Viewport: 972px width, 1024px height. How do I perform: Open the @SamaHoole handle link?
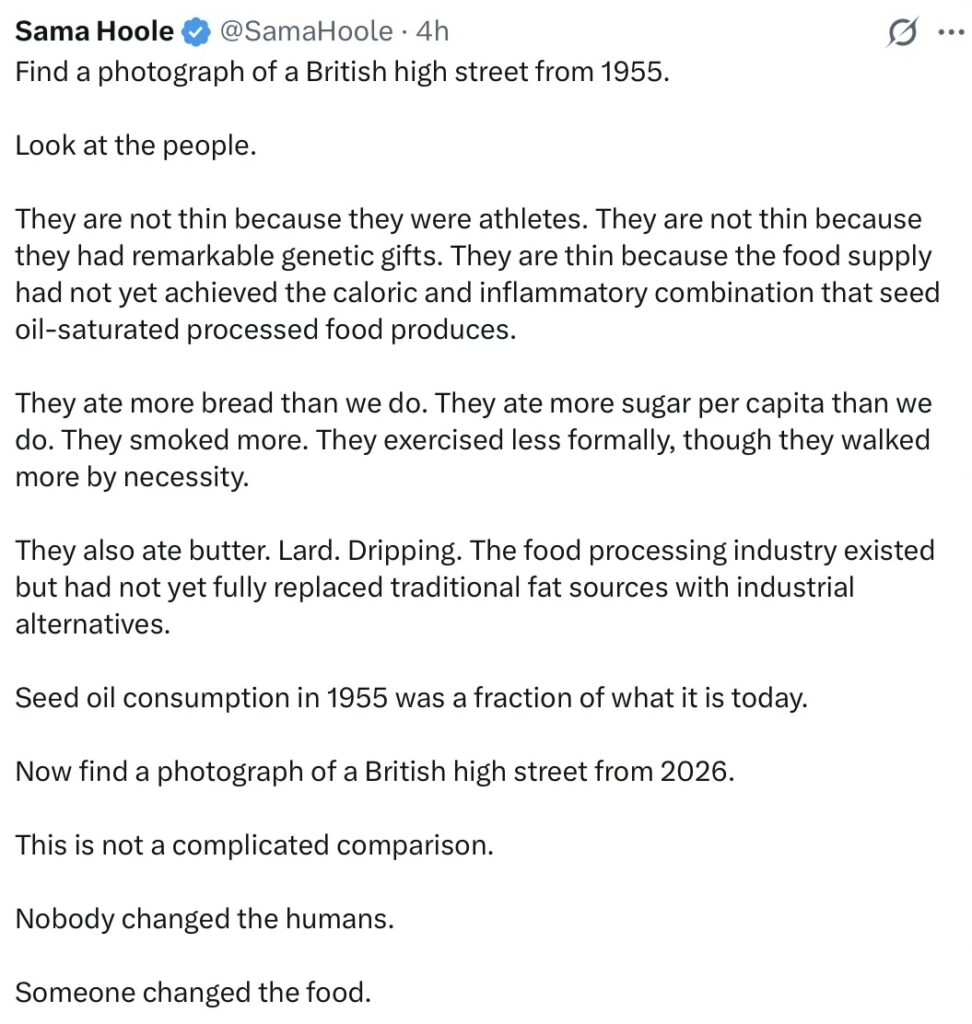[x=305, y=32]
